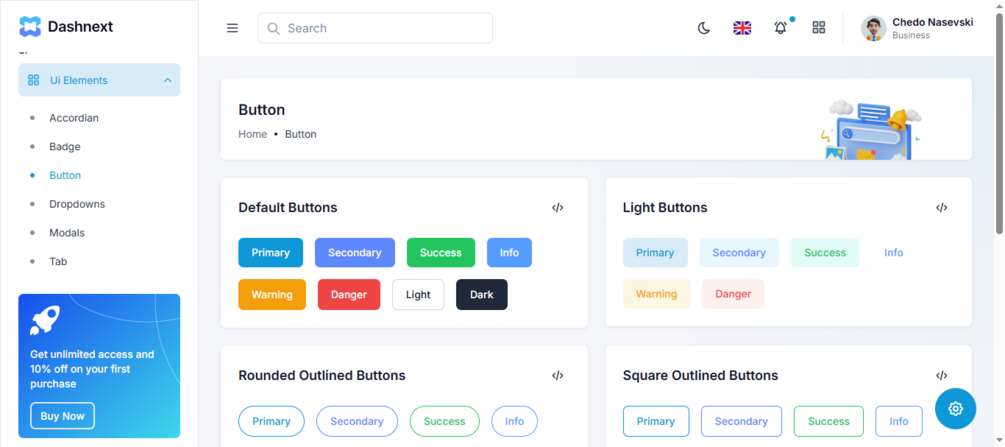This screenshot has height=447, width=1005.
Task: Show code for the Default Buttons card
Action: (x=558, y=208)
